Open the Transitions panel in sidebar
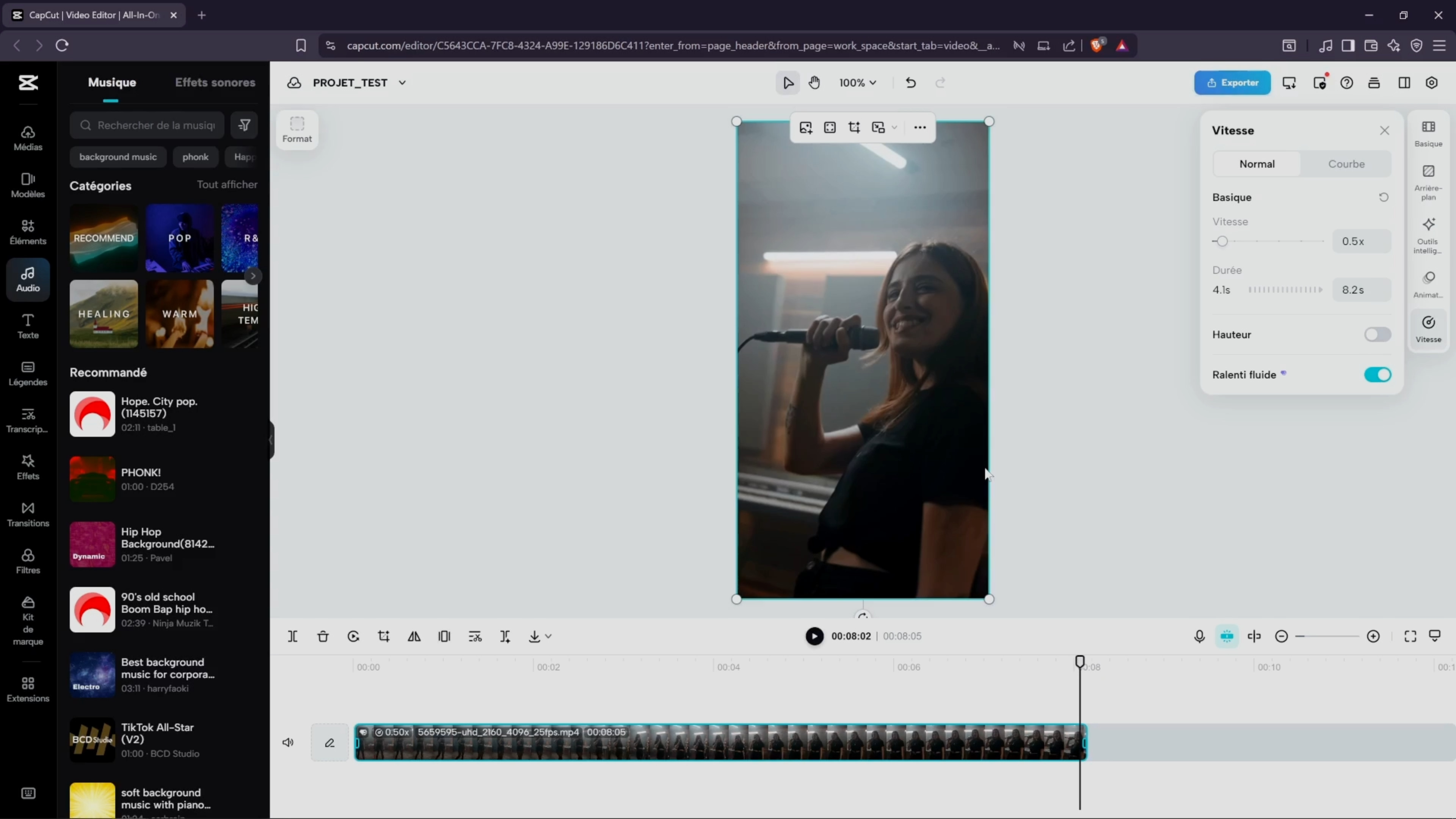The image size is (1456, 819). (x=28, y=514)
